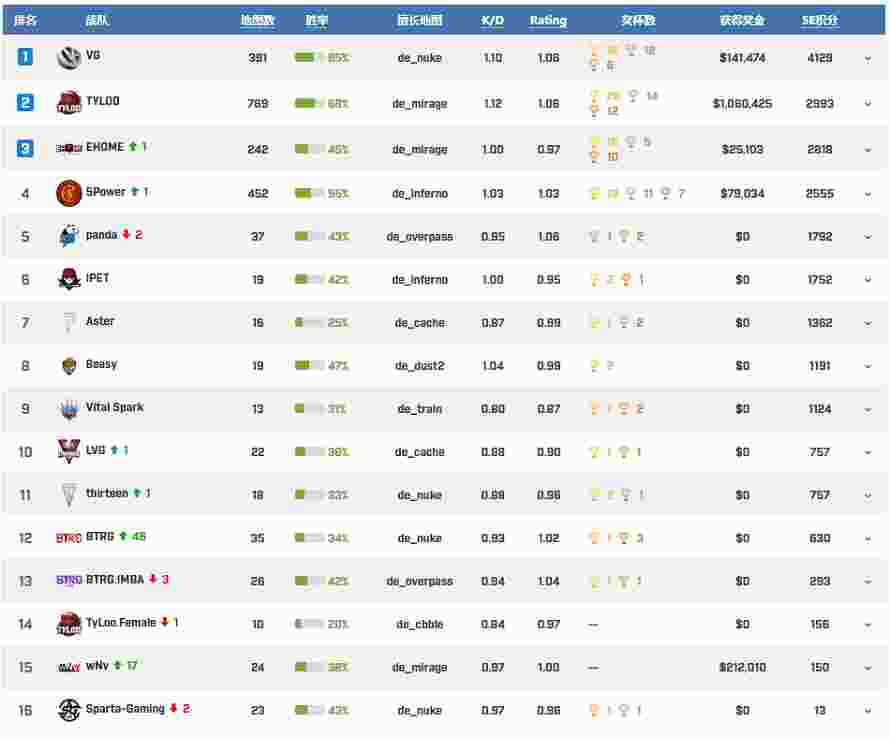Open the BTRG team logo
The width and height of the screenshot is (890, 737).
(x=69, y=538)
